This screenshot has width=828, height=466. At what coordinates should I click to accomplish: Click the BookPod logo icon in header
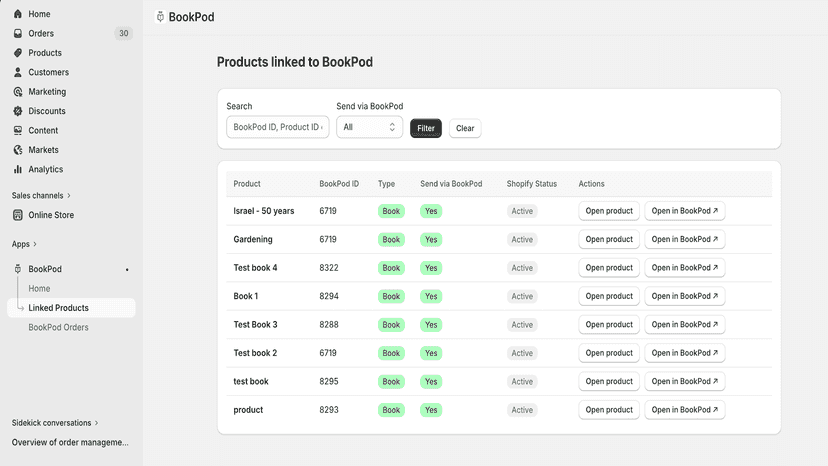(x=161, y=17)
